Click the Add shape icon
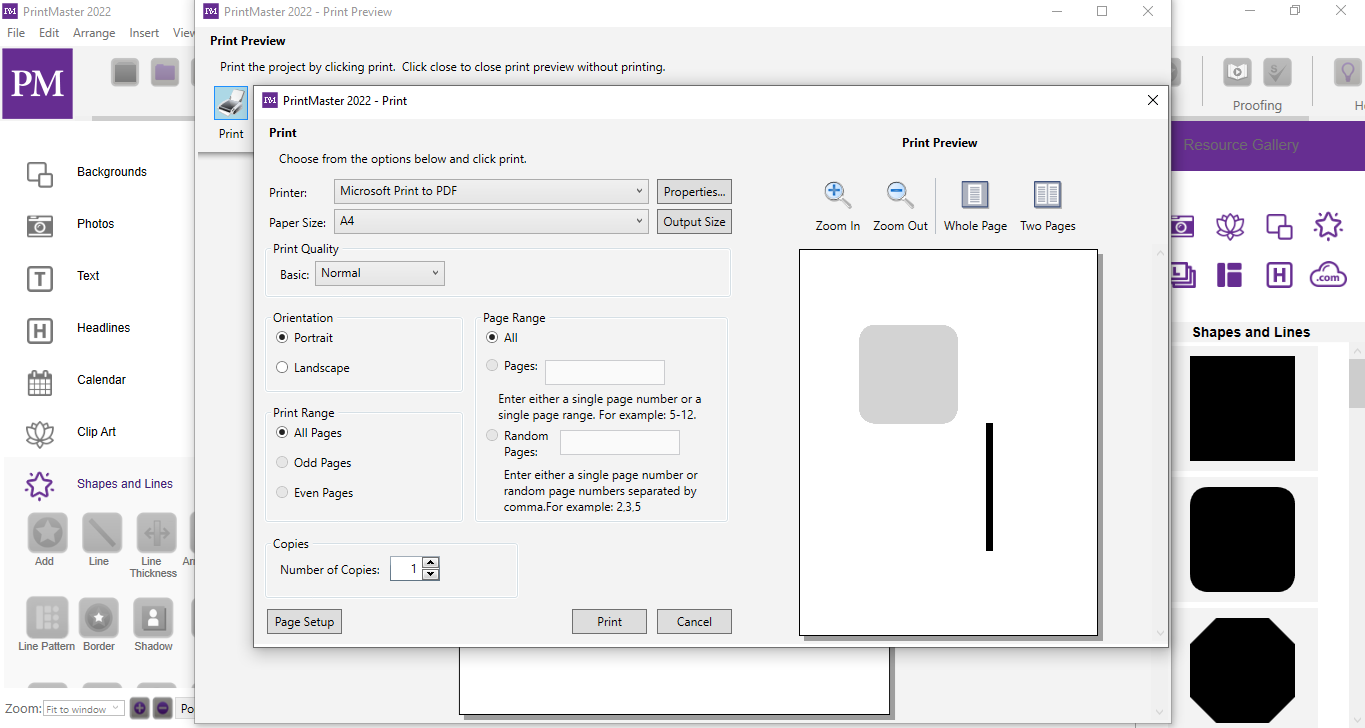The height and width of the screenshot is (728, 1365). click(x=47, y=533)
